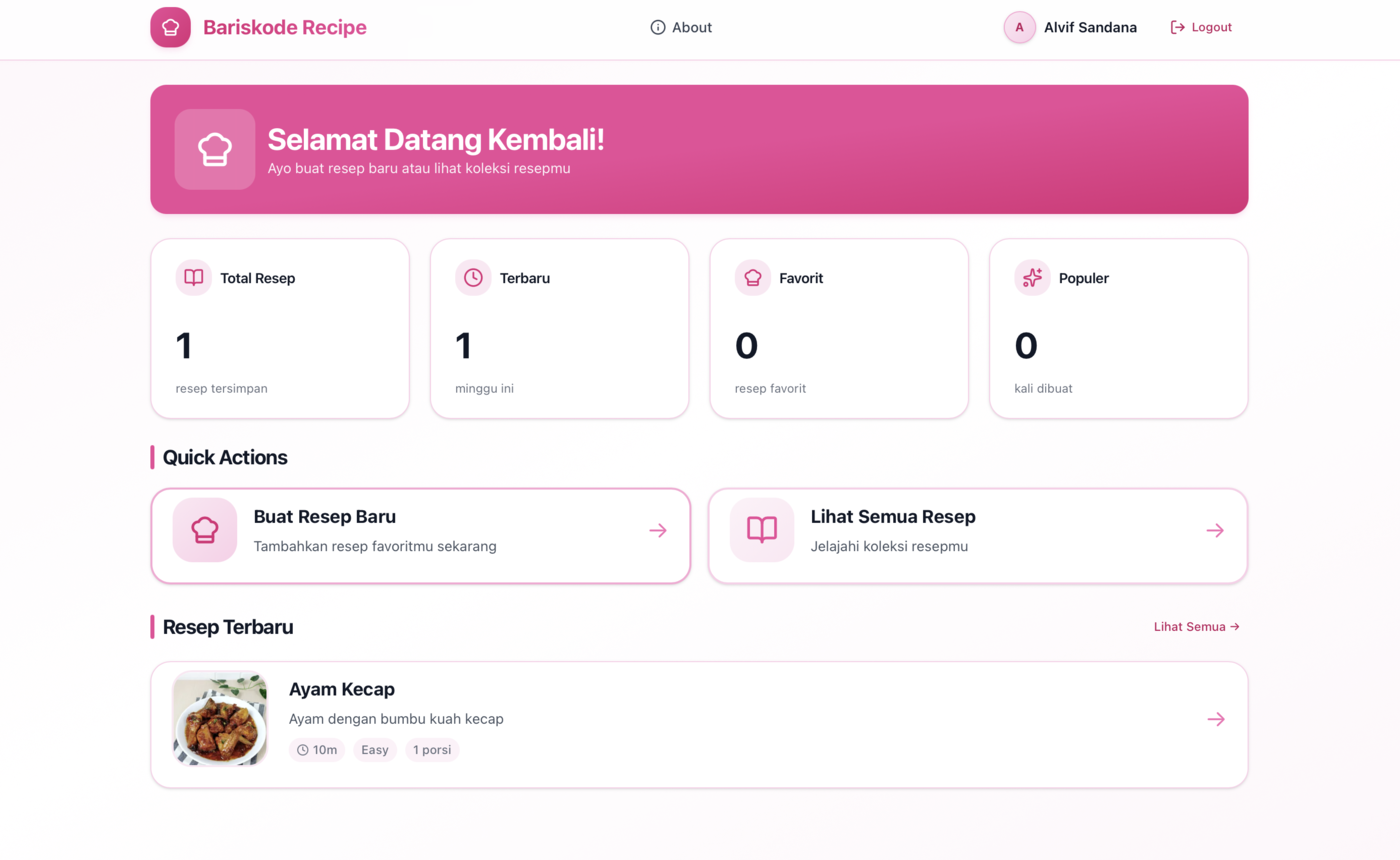1400x860 pixels.
Task: Click the clock icon on Terbaru card
Action: click(x=472, y=278)
